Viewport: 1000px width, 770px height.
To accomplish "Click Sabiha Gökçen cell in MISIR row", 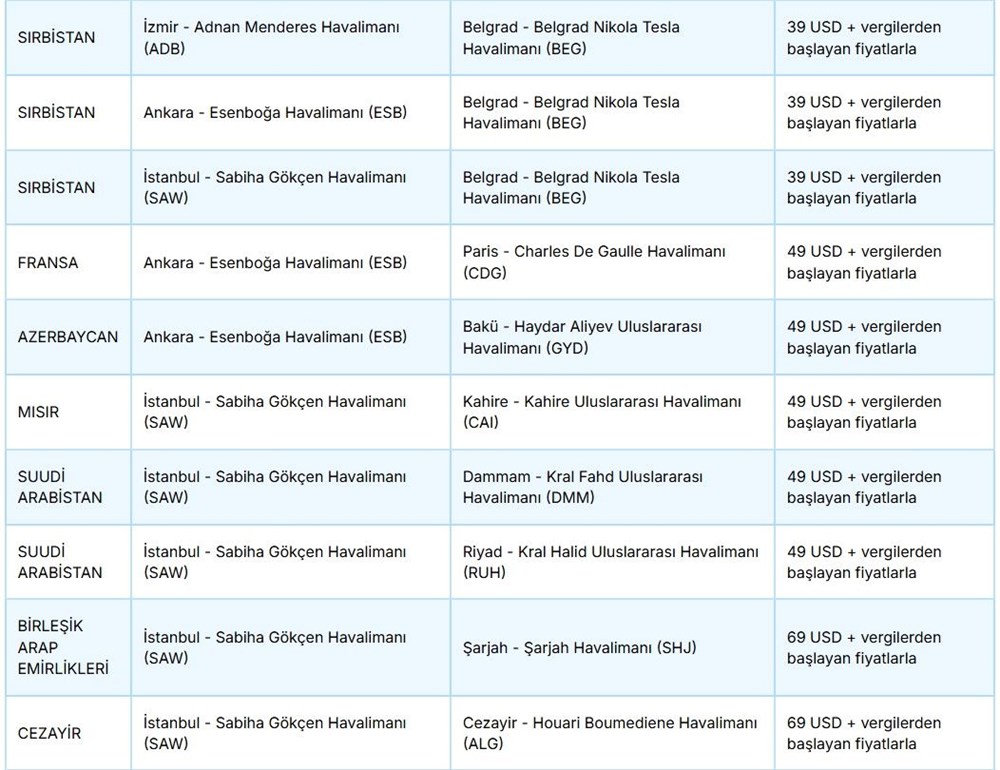I will coord(291,412).
